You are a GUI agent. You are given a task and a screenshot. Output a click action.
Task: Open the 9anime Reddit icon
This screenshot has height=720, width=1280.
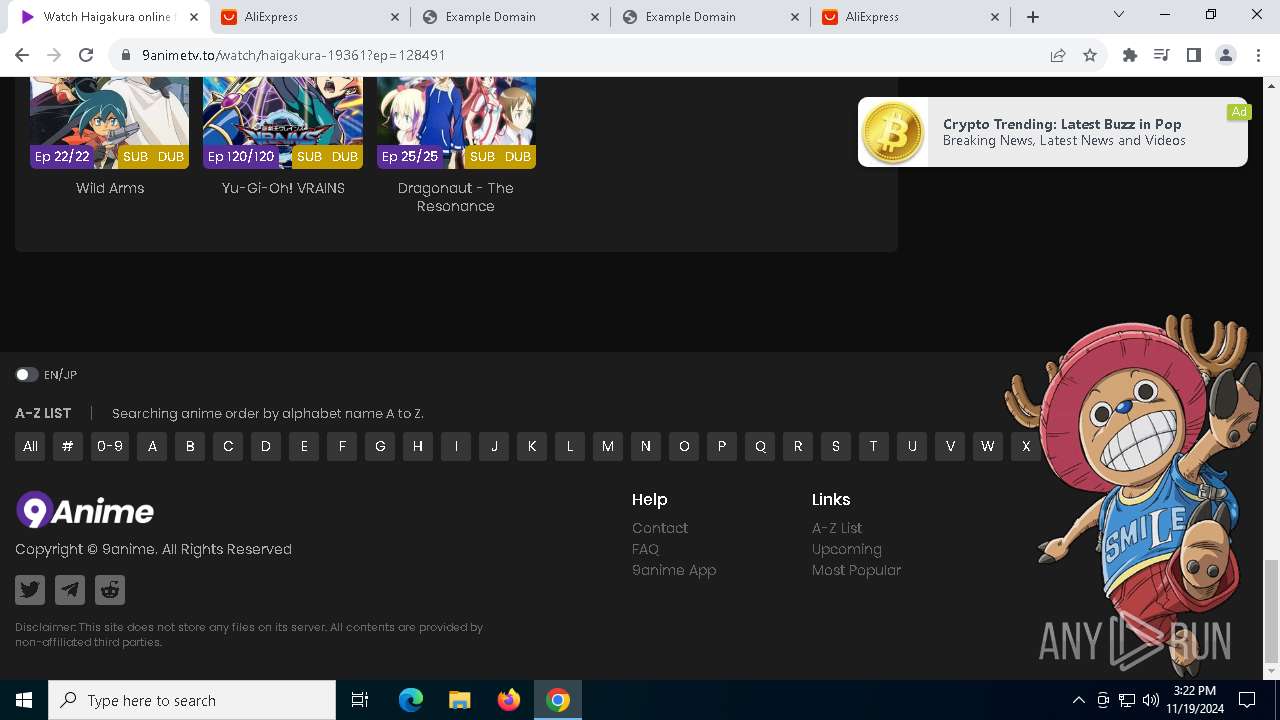[x=110, y=590]
